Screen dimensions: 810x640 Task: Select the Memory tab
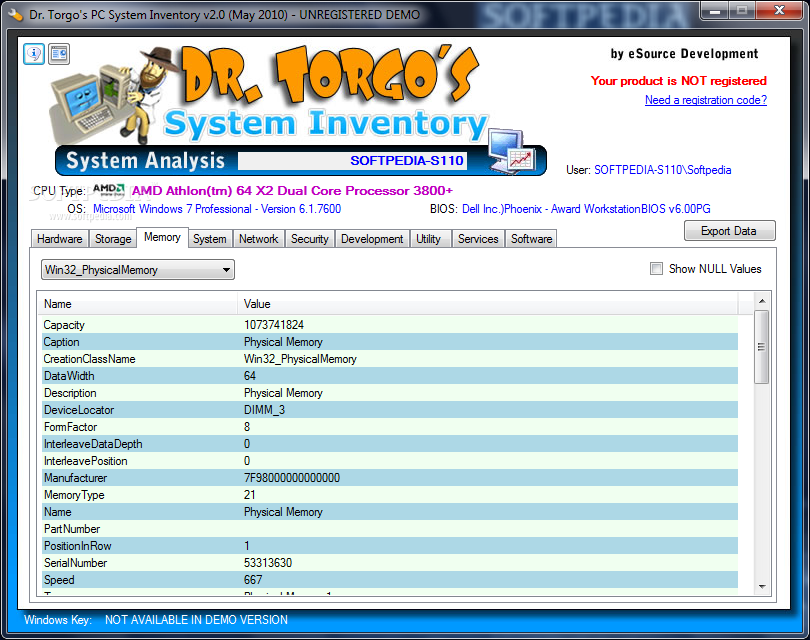162,237
